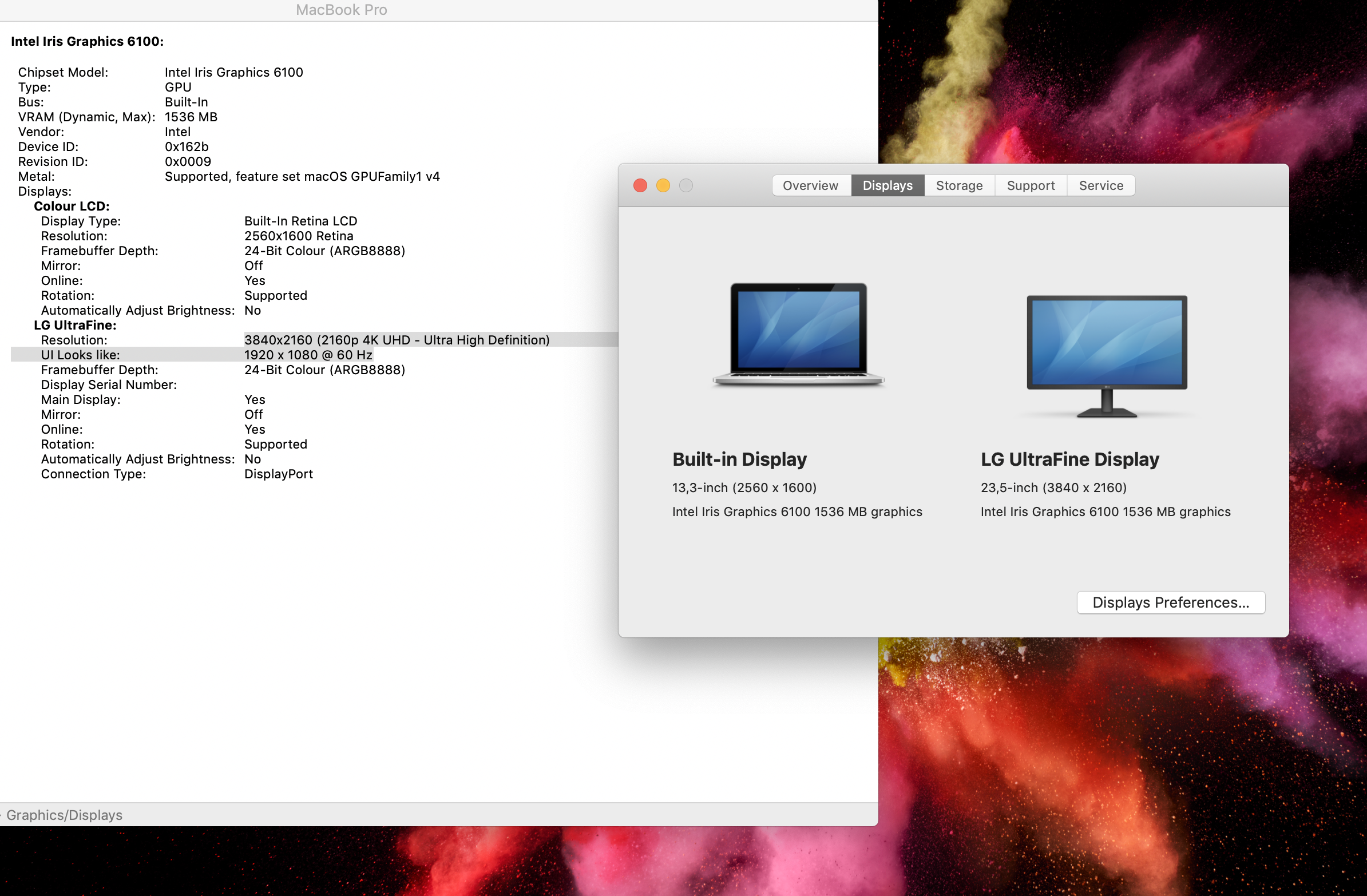Select the Connection Type value 'DisplayPort'
Image resolution: width=1367 pixels, height=896 pixels.
(279, 474)
